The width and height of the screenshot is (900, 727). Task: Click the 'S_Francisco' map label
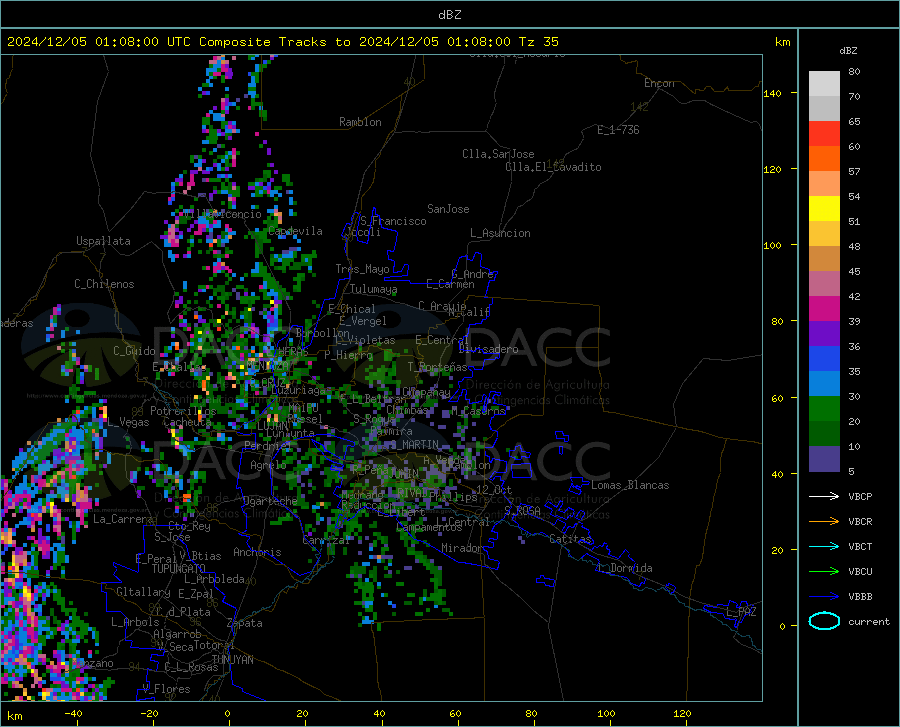[x=393, y=221]
